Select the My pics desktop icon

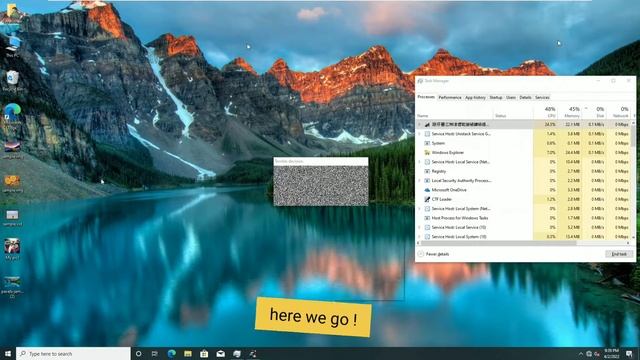(x=12, y=249)
